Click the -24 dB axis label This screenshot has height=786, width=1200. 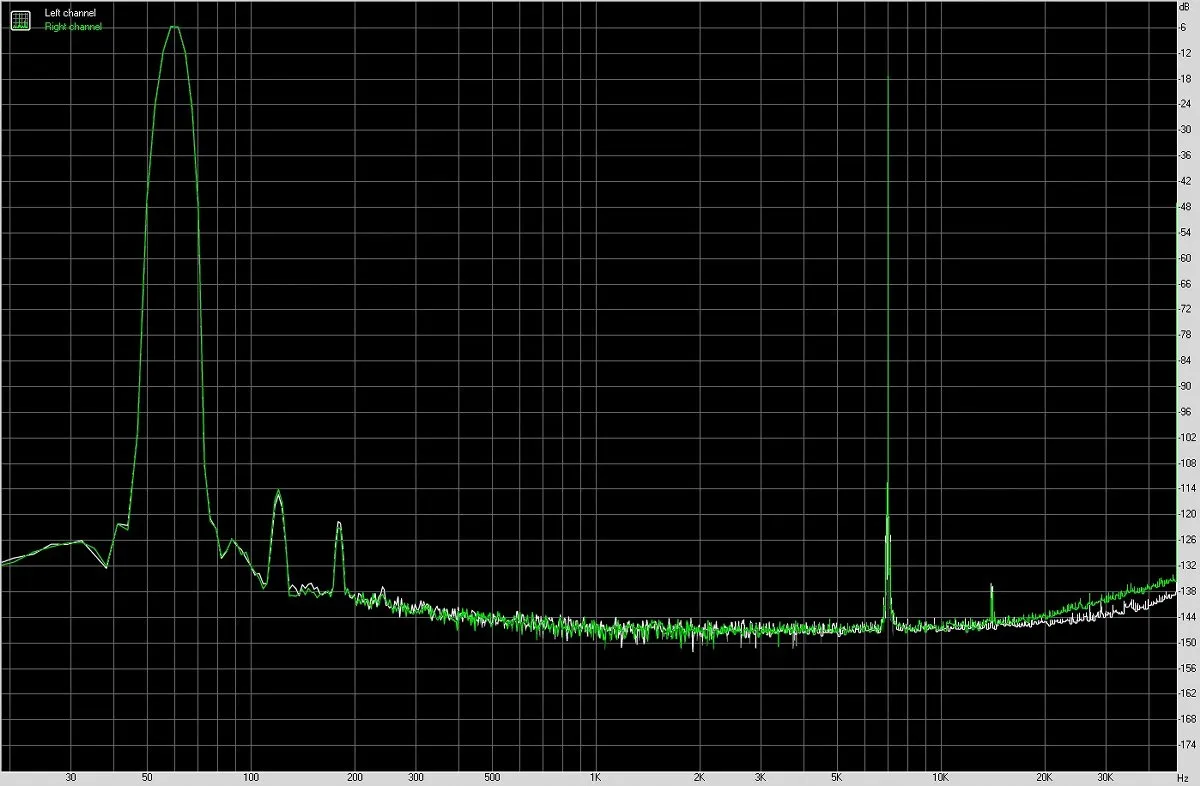1186,104
